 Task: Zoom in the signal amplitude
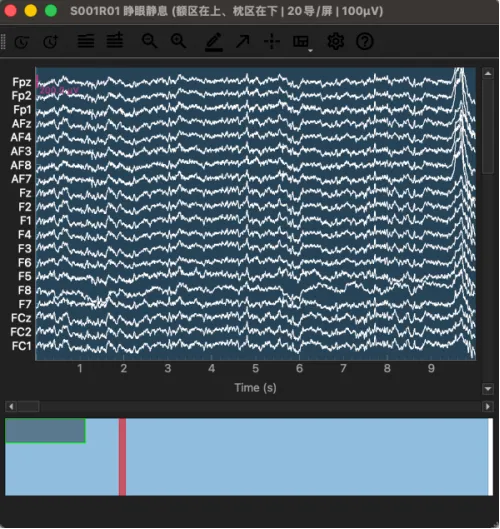click(x=178, y=41)
